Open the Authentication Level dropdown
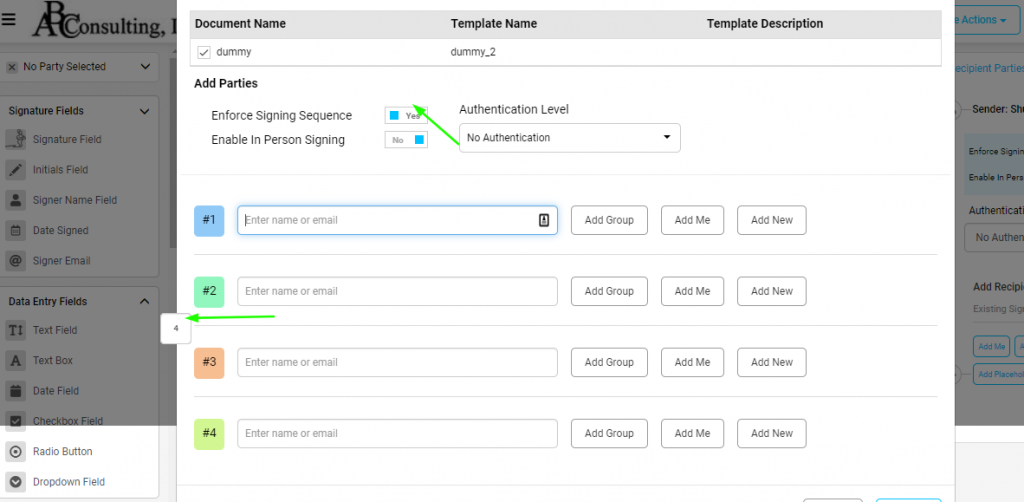The height and width of the screenshot is (502, 1024). pyautogui.click(x=569, y=138)
